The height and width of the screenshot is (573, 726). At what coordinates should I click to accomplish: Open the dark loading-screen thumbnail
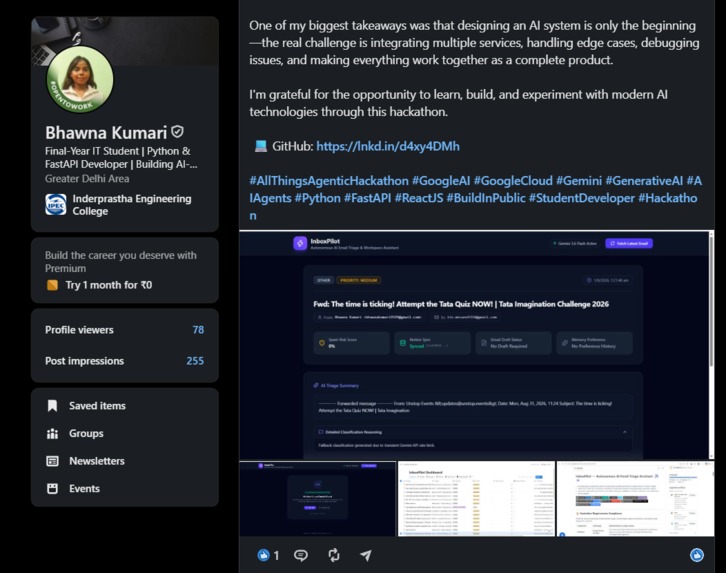[x=318, y=498]
